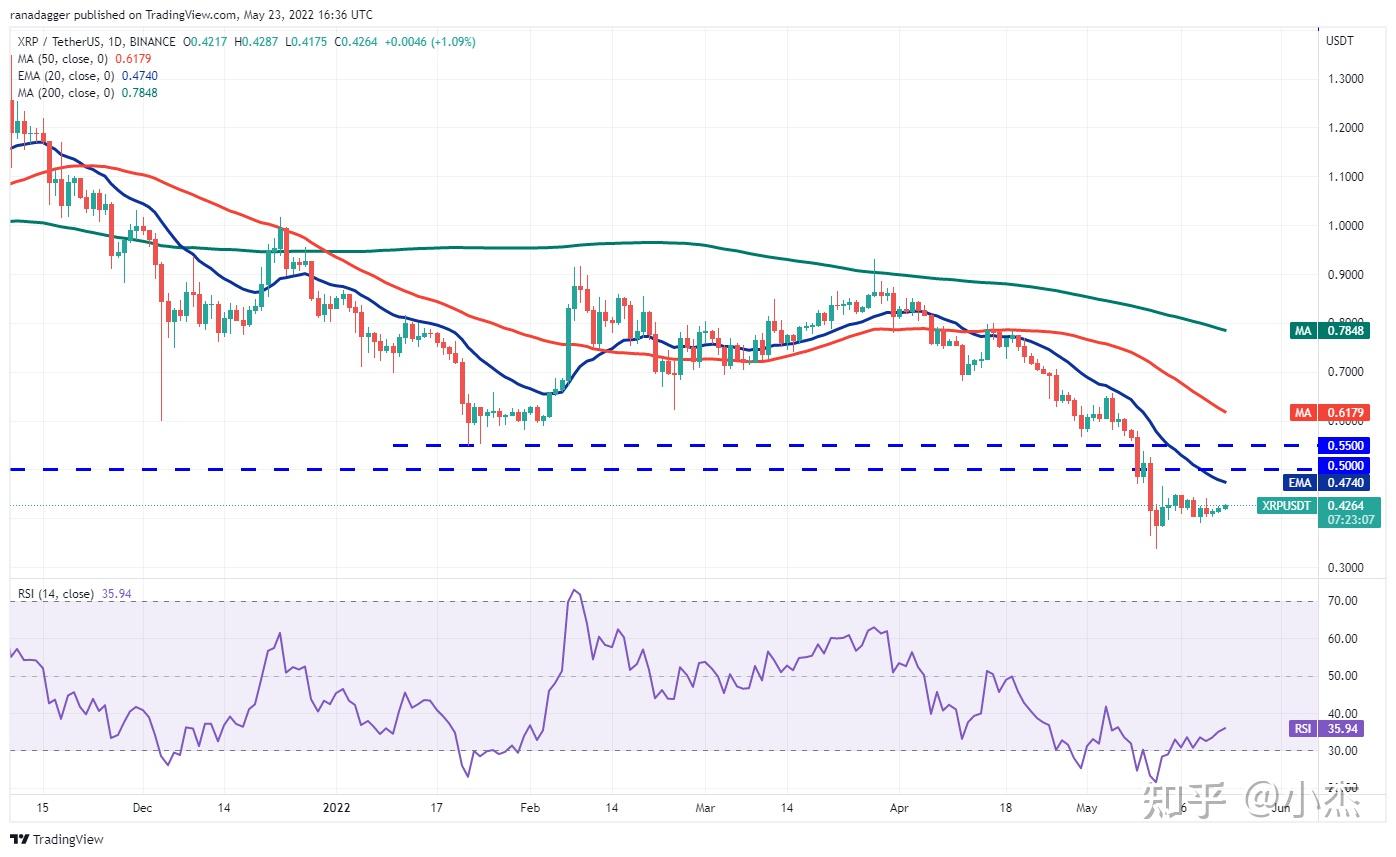Image resolution: width=1396 pixels, height=857 pixels.
Task: Click the Apr date marker on time axis
Action: (x=898, y=807)
